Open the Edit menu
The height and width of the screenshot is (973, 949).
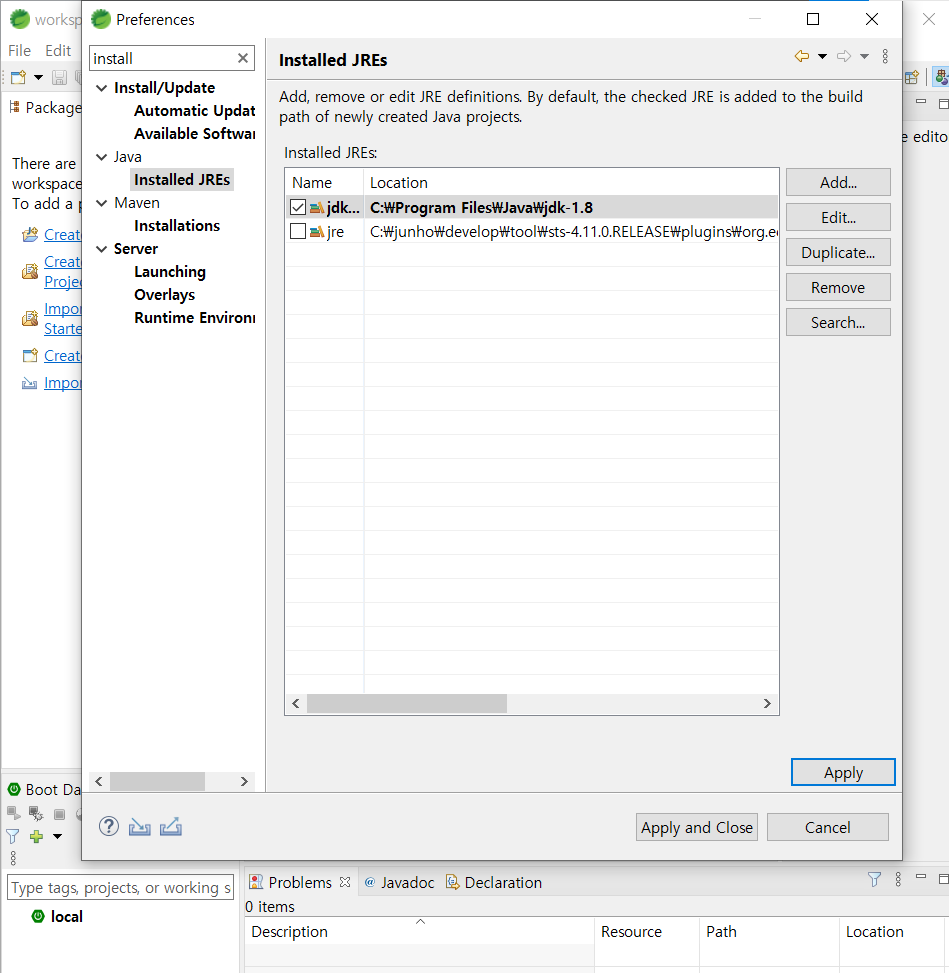pyautogui.click(x=58, y=50)
